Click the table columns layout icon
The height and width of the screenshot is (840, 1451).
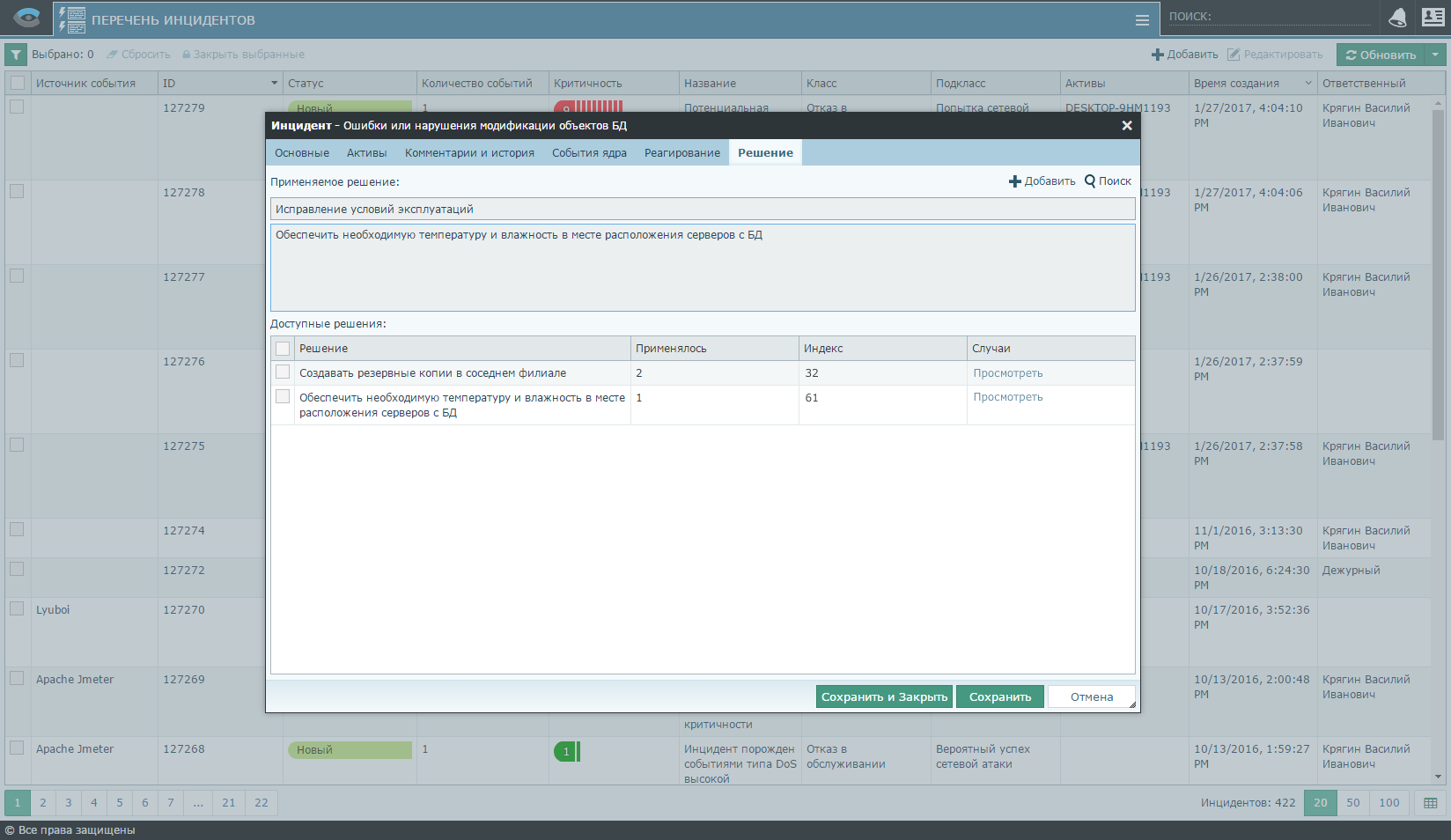(1431, 803)
